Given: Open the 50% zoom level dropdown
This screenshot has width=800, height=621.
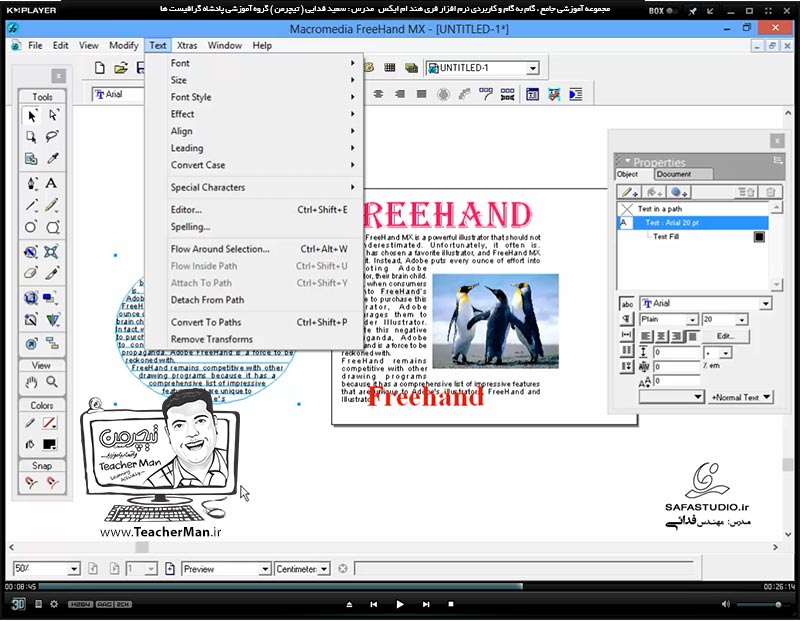Looking at the screenshot, I should tap(73, 569).
